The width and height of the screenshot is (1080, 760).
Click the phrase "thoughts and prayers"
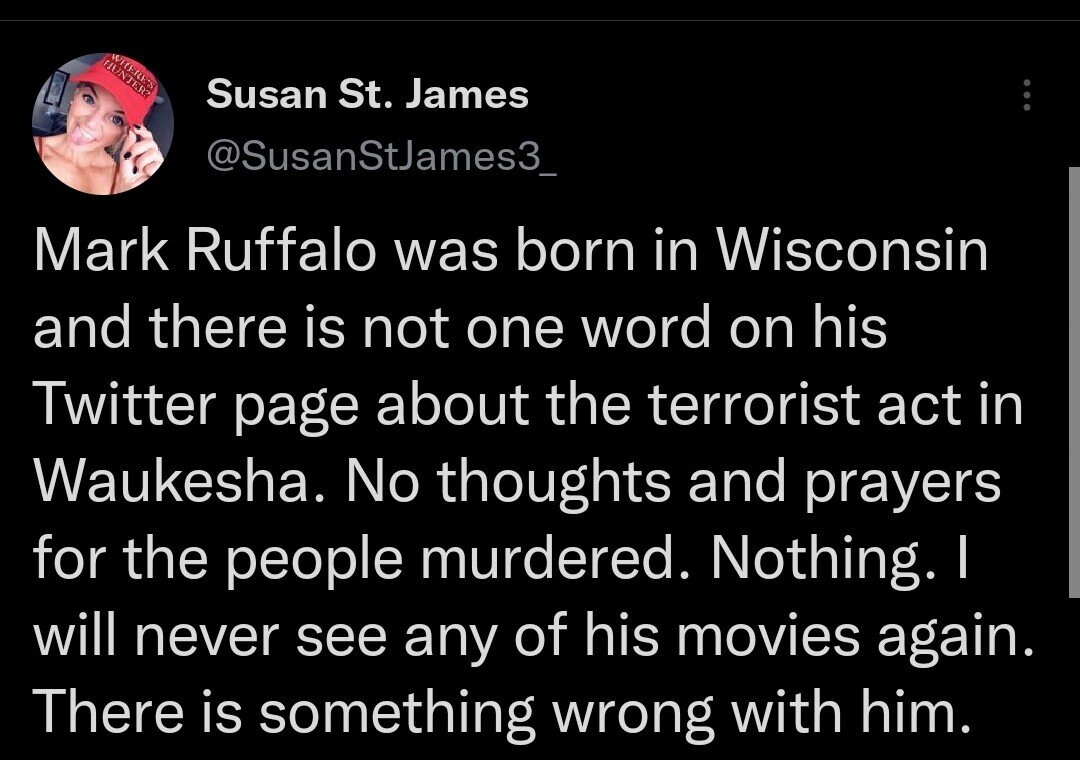coord(718,482)
